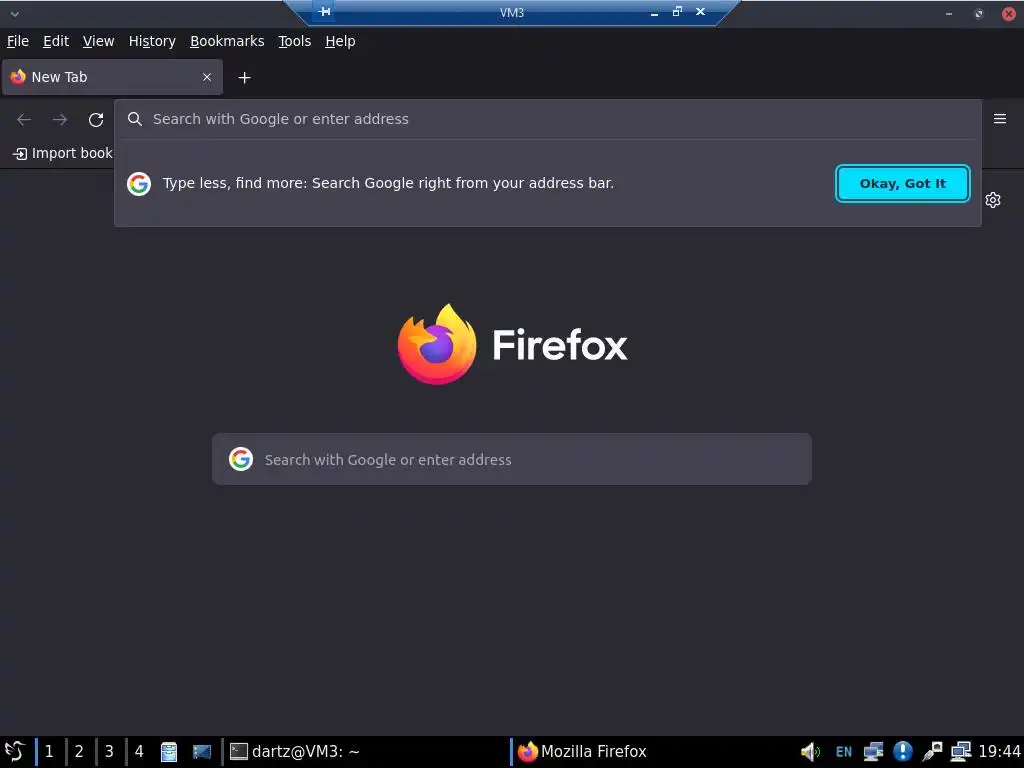Open the Bookmarks menu
This screenshot has width=1024, height=768.
(x=227, y=41)
